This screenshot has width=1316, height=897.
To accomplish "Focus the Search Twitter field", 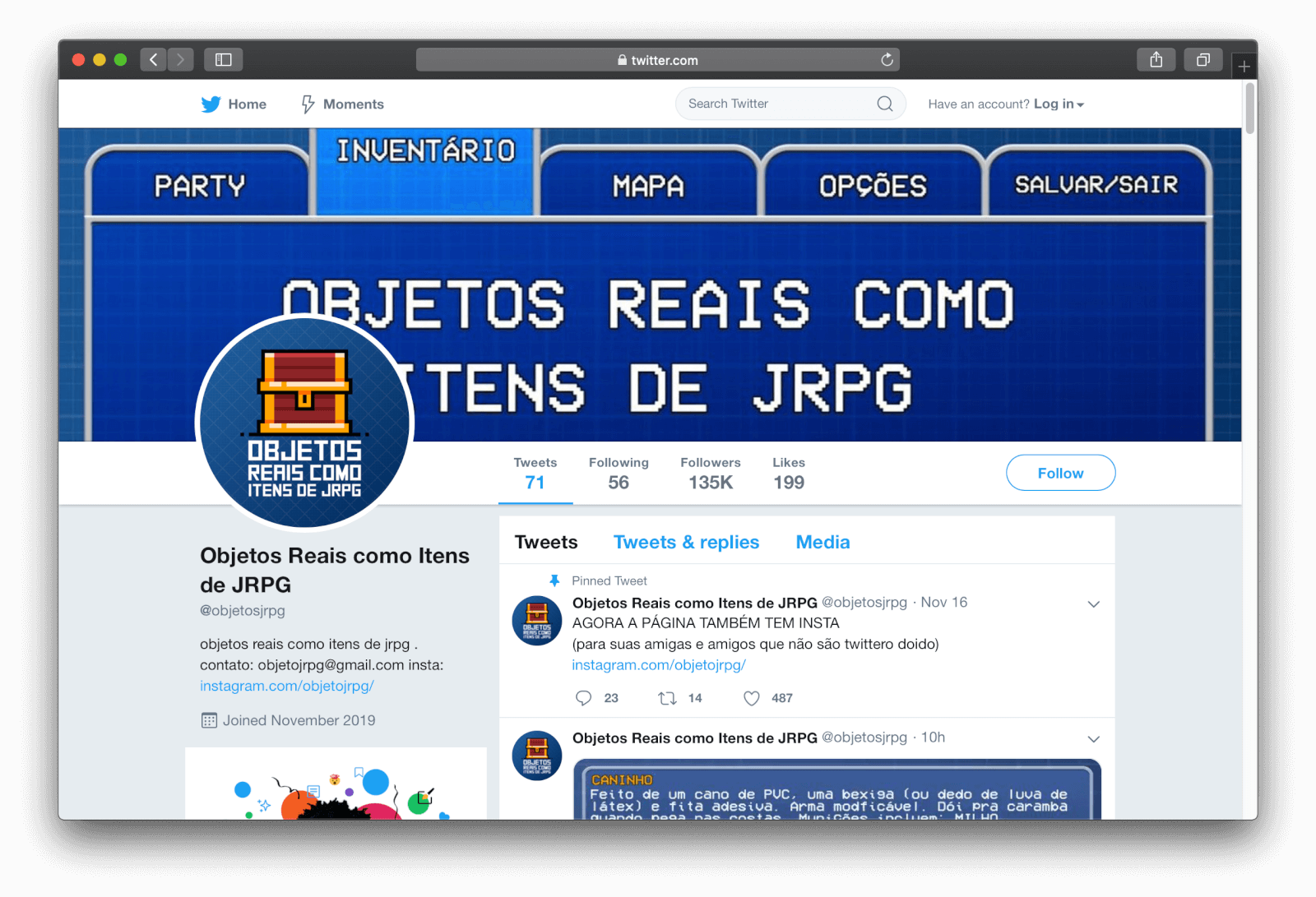I will coord(773,104).
